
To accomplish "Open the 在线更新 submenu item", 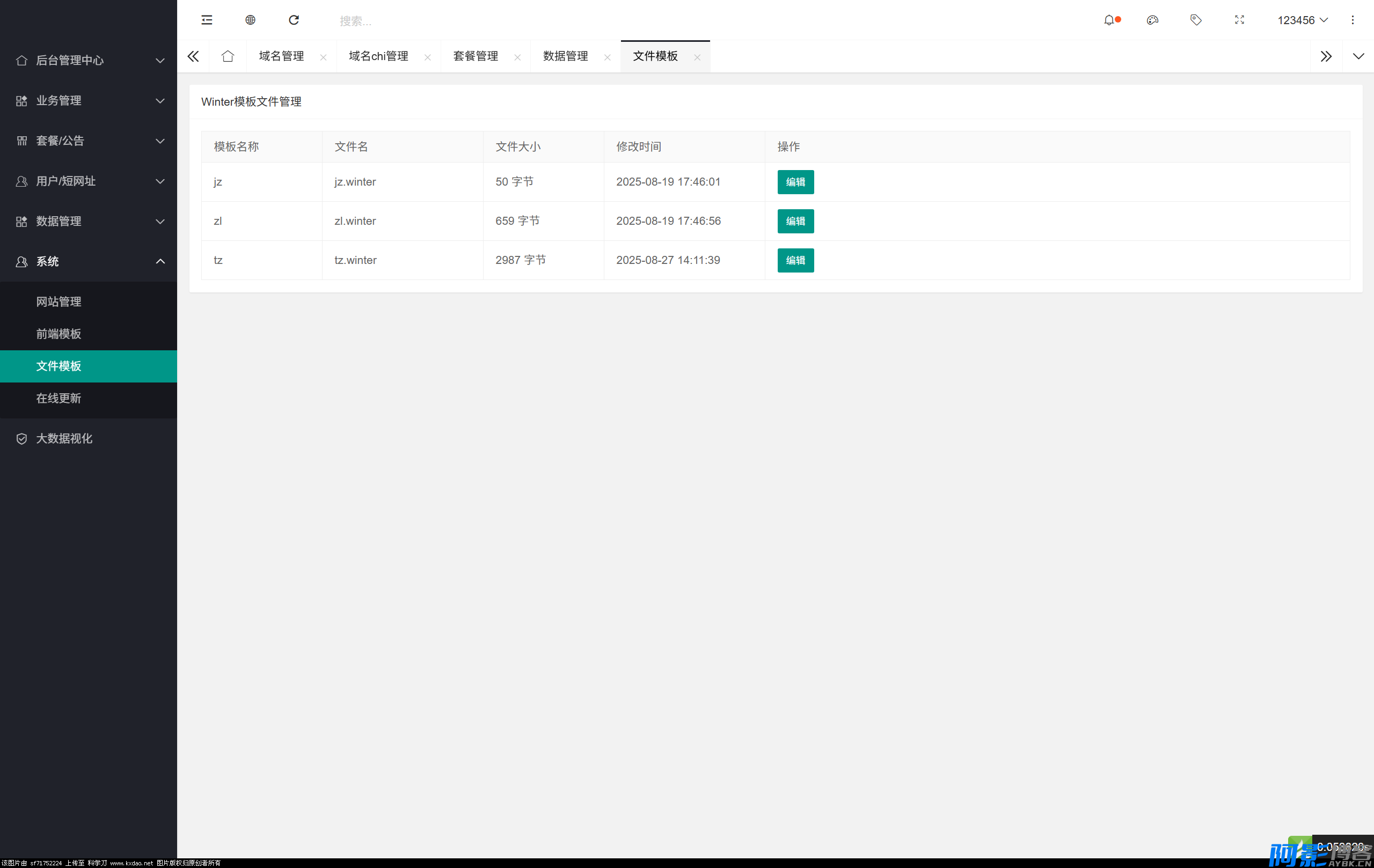I will tap(59, 398).
